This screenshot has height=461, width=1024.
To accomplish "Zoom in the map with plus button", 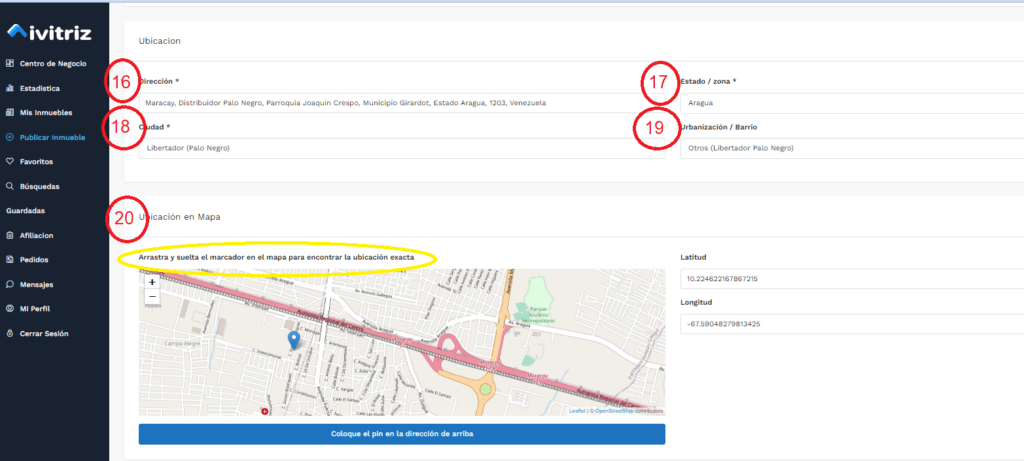I will coord(152,282).
